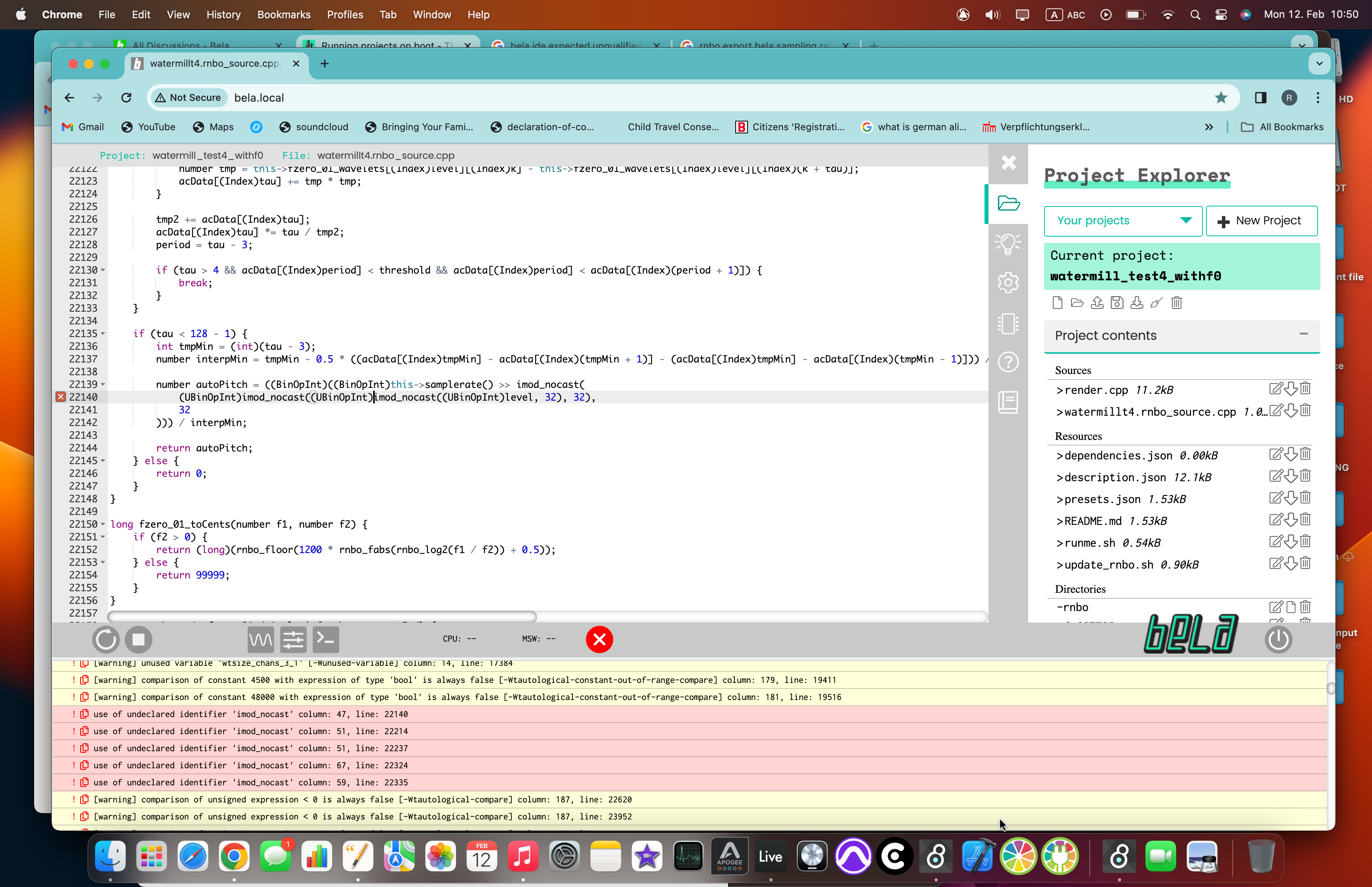Stop the running project
Screen dimensions: 1372x887
(138, 639)
